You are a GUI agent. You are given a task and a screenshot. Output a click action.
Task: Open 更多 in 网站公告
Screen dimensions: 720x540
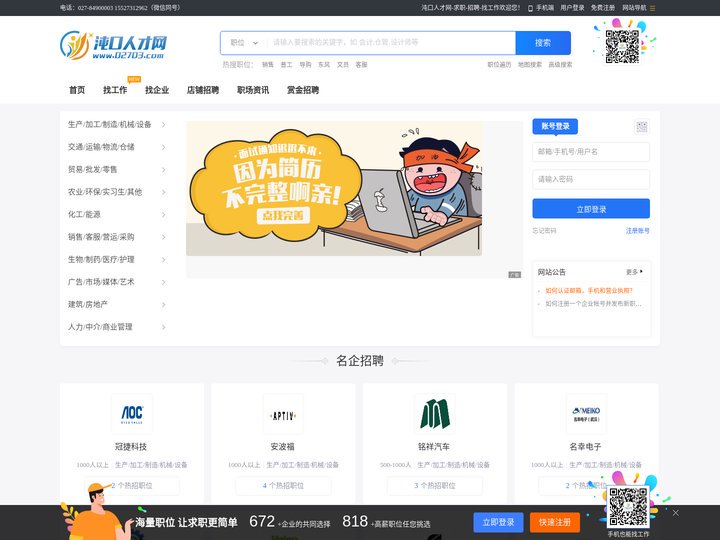pos(635,272)
